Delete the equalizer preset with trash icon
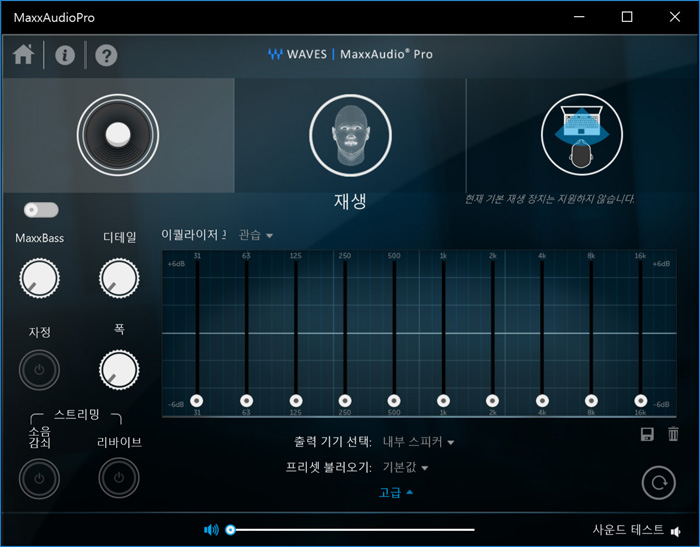The height and width of the screenshot is (547, 700). point(673,434)
